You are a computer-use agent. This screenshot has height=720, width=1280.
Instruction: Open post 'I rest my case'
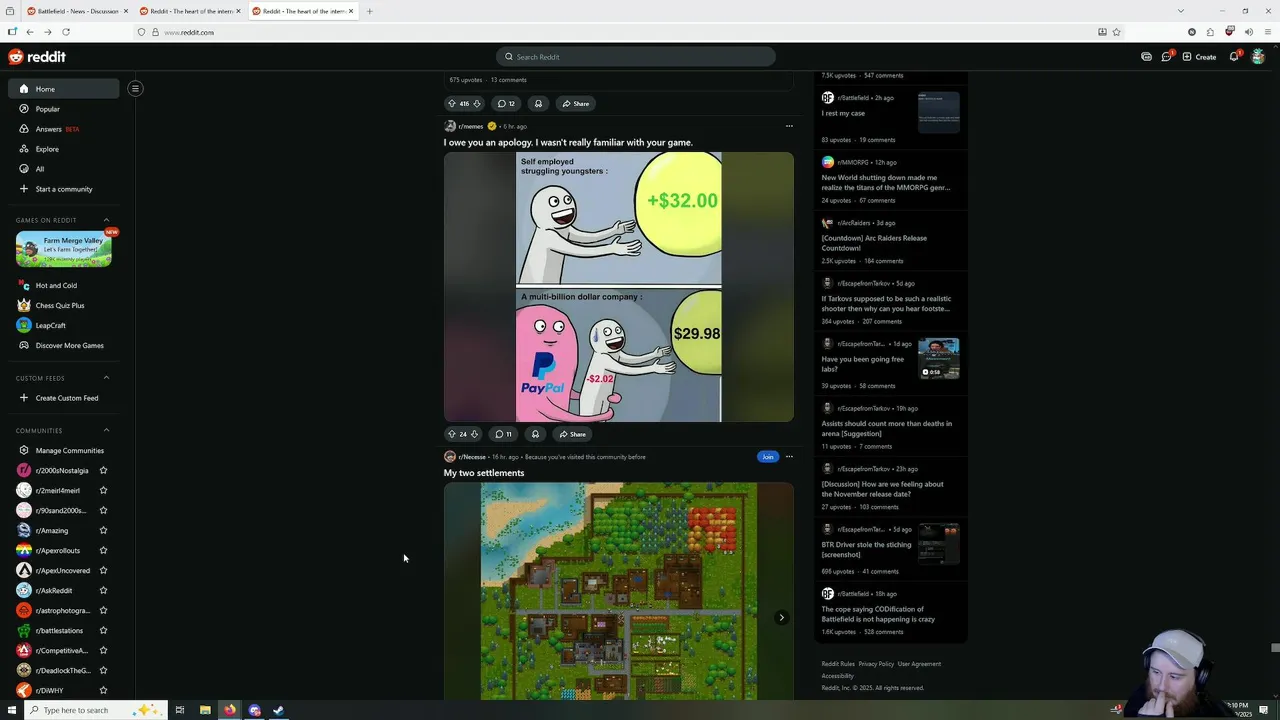843,113
